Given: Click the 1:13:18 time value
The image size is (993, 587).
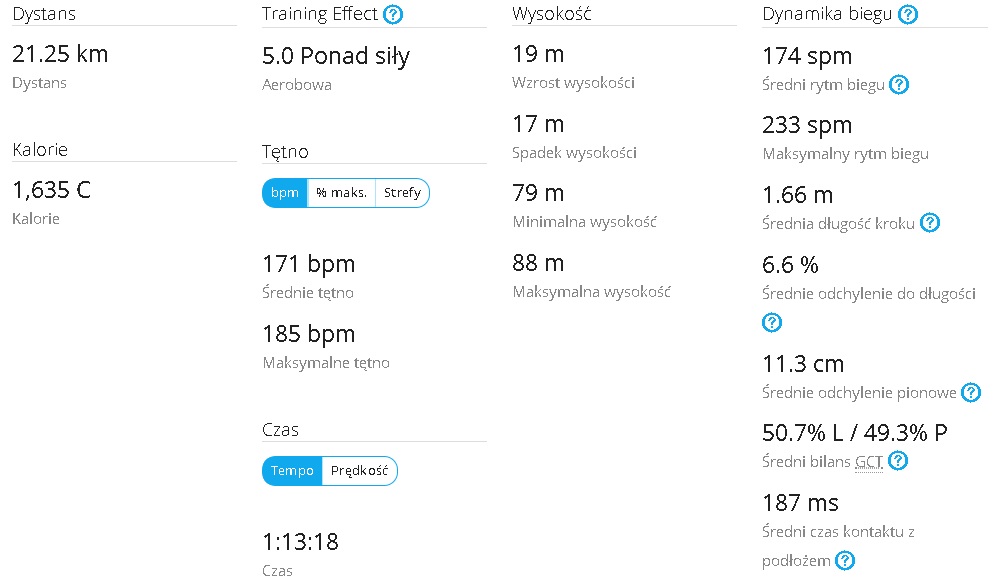Looking at the screenshot, I should pos(301,541).
